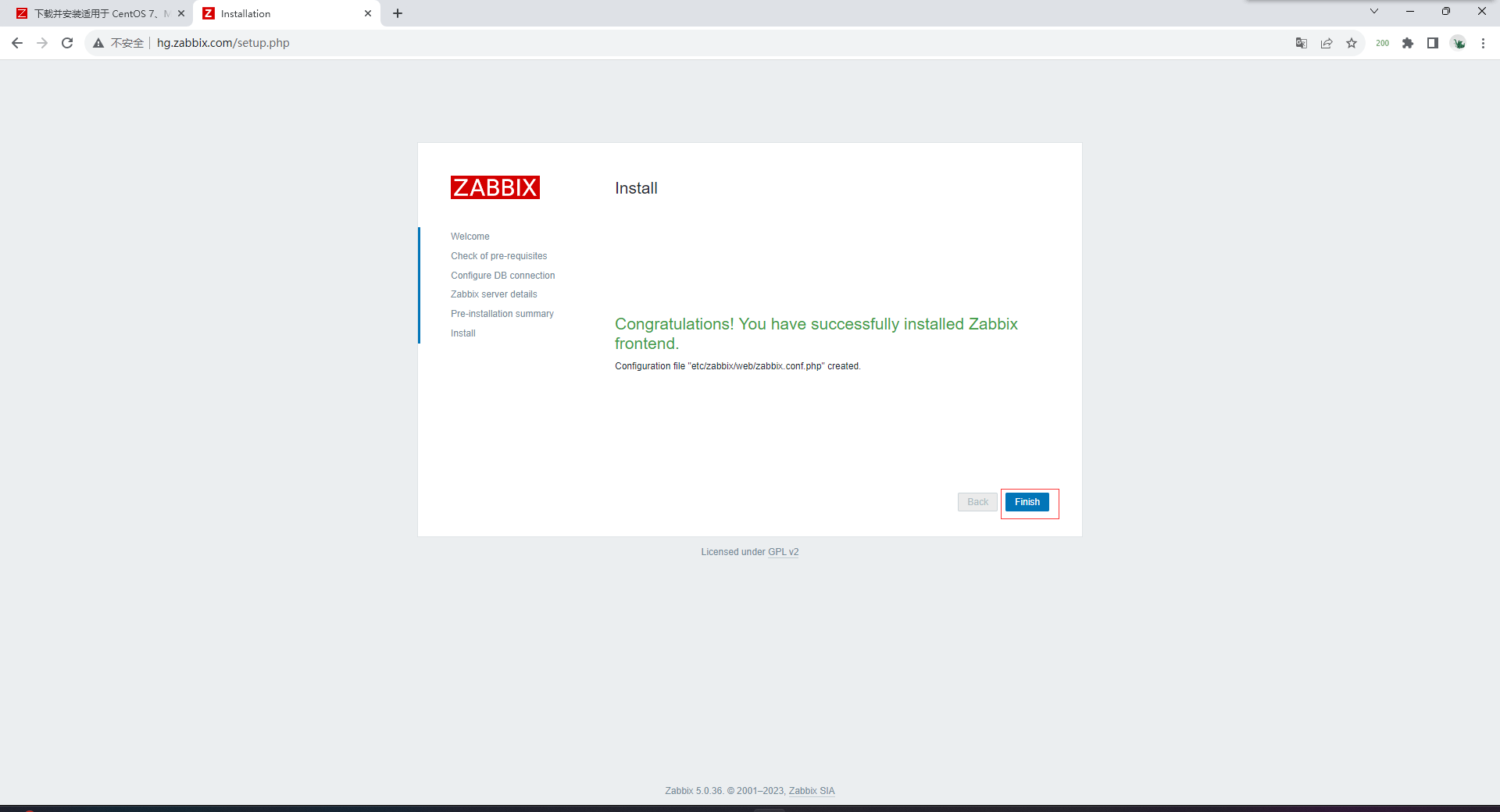Open the tab search dropdown arrow
The image size is (1500, 812).
click(x=1374, y=11)
